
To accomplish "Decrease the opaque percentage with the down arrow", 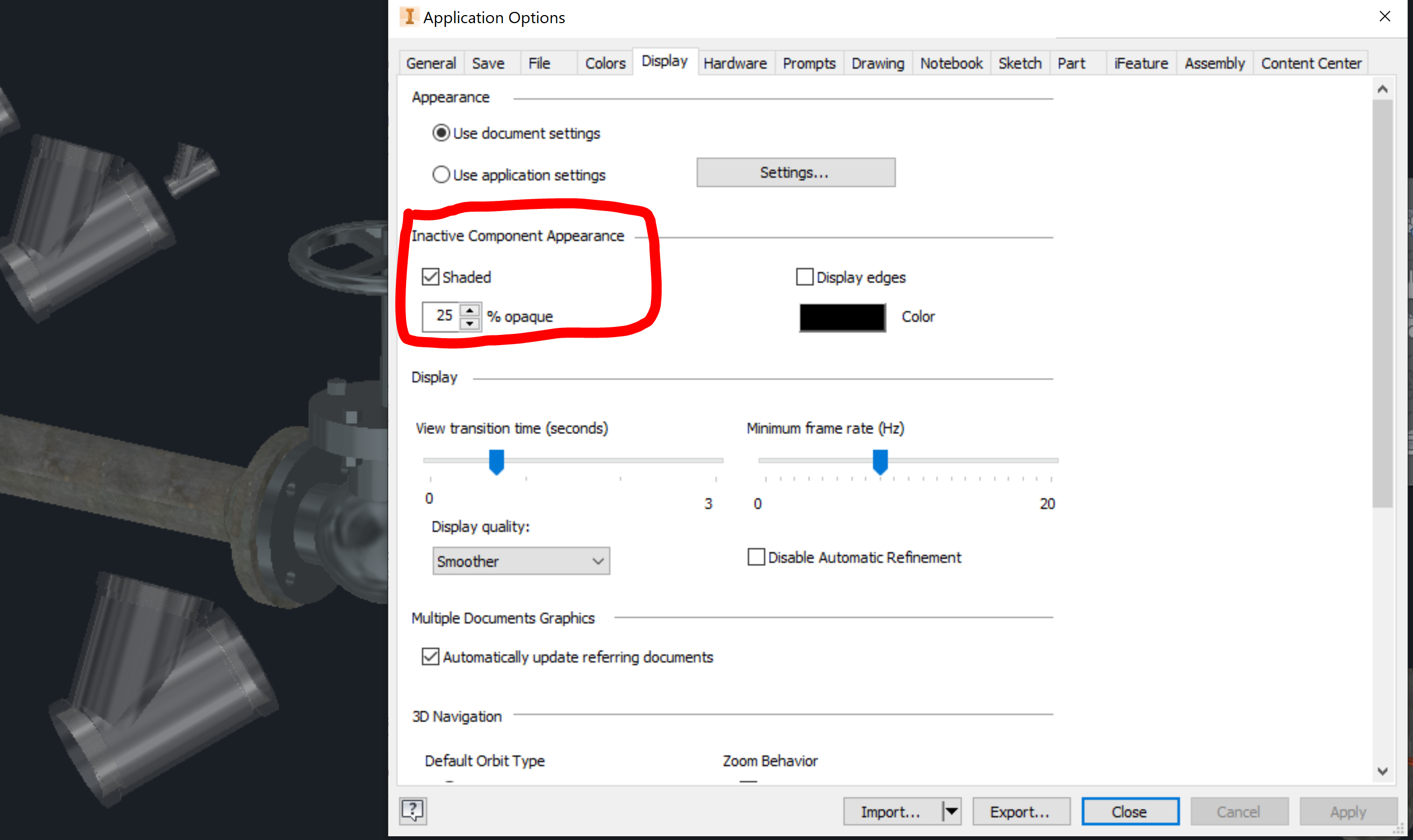I will coord(468,323).
